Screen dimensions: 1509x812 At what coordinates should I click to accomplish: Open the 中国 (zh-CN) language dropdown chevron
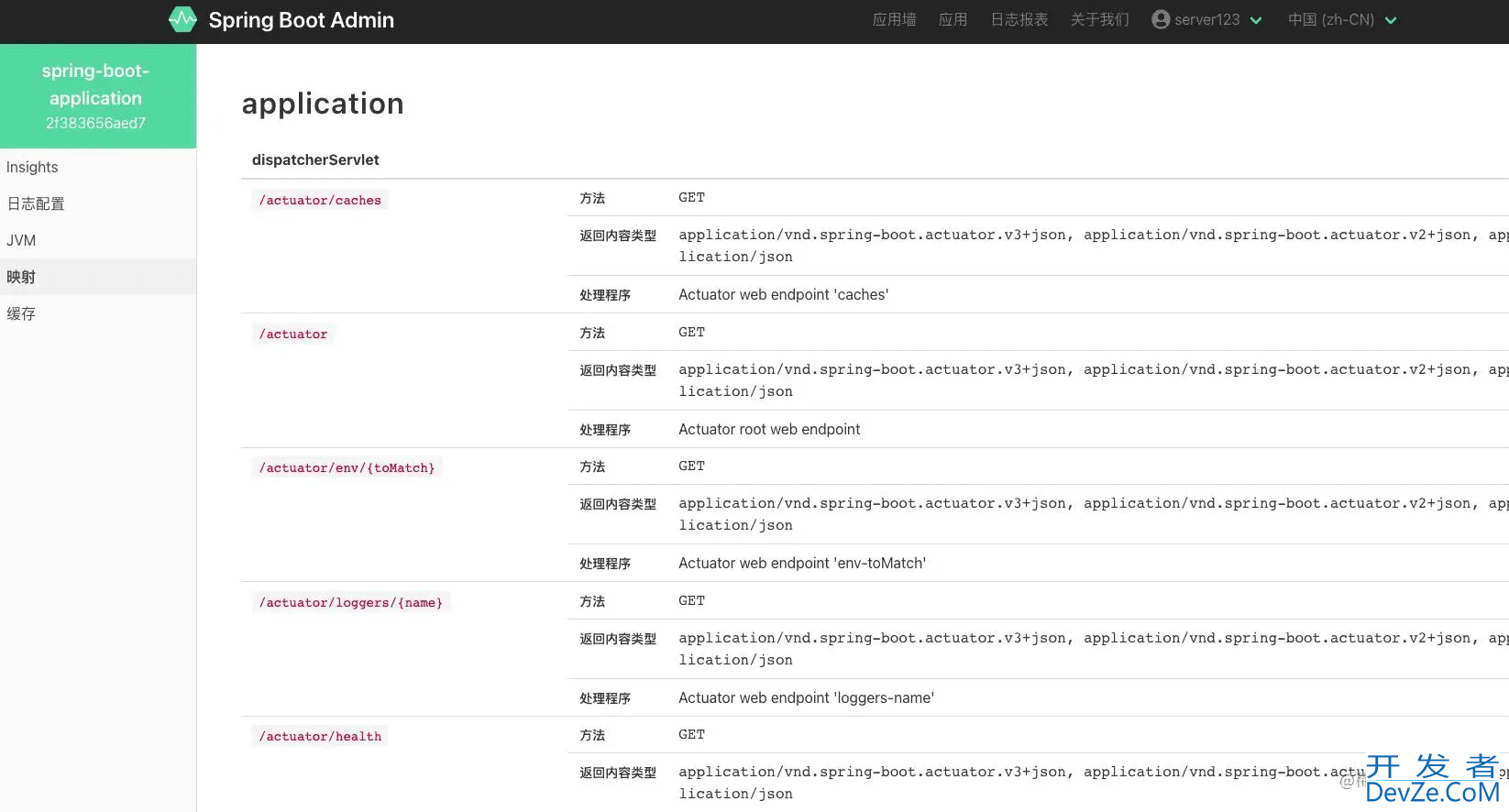pyautogui.click(x=1391, y=20)
